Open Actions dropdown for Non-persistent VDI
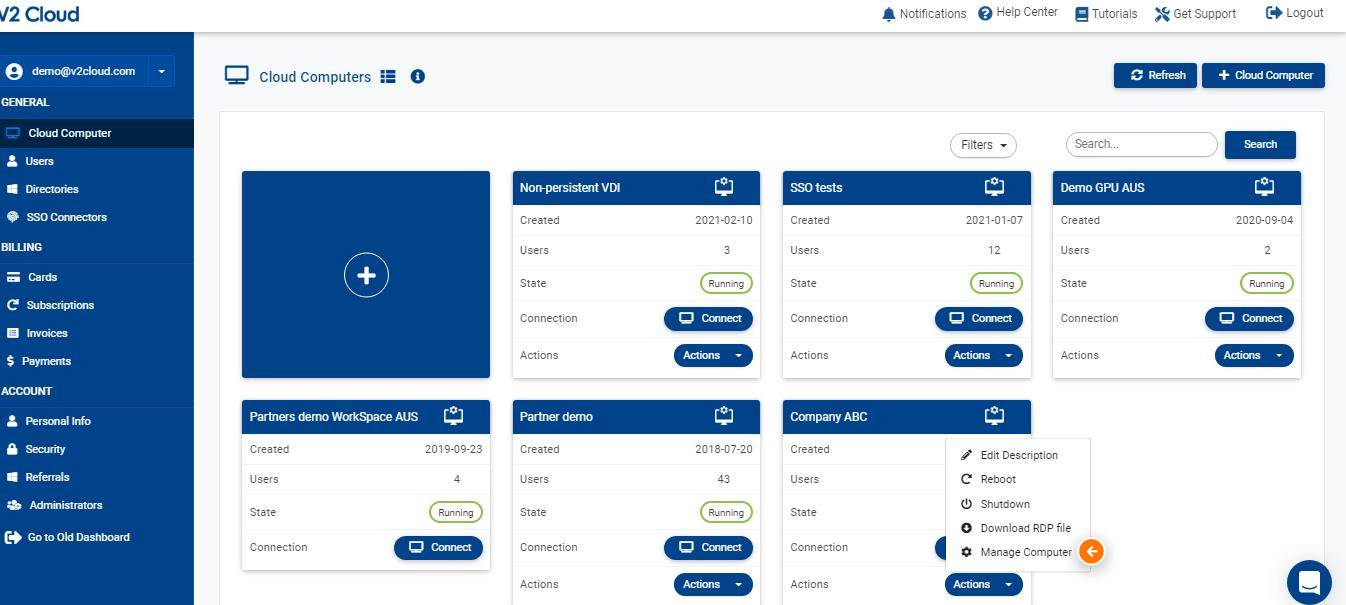 point(713,355)
